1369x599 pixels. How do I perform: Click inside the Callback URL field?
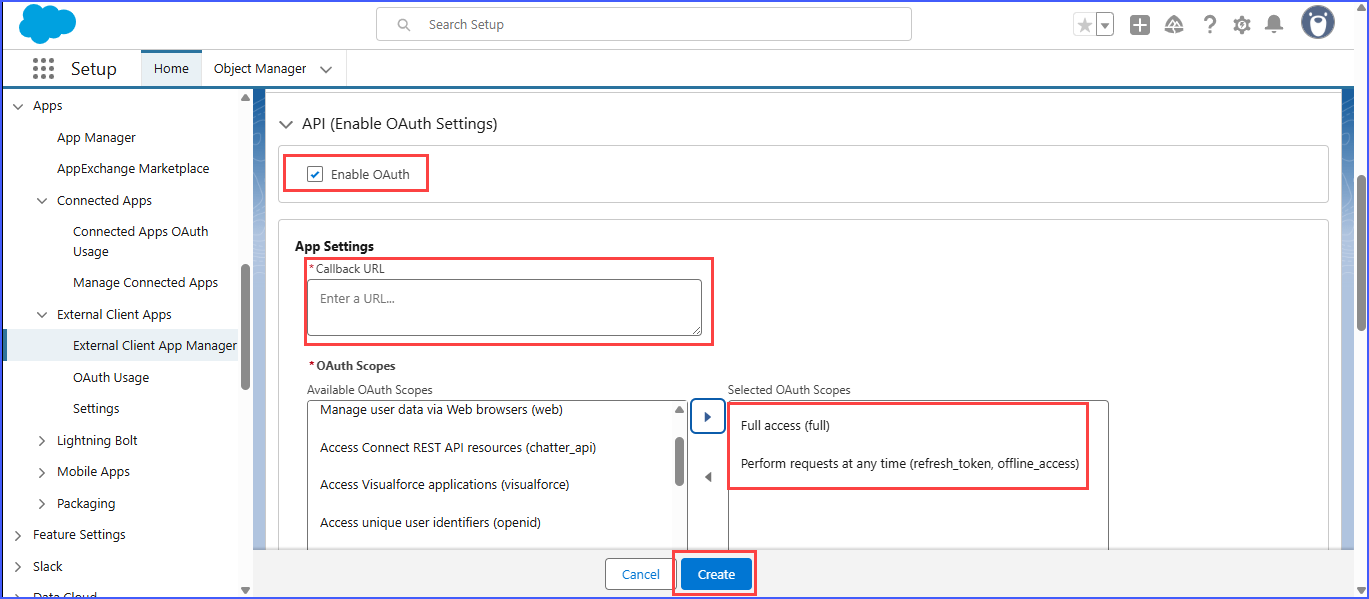[x=504, y=307]
